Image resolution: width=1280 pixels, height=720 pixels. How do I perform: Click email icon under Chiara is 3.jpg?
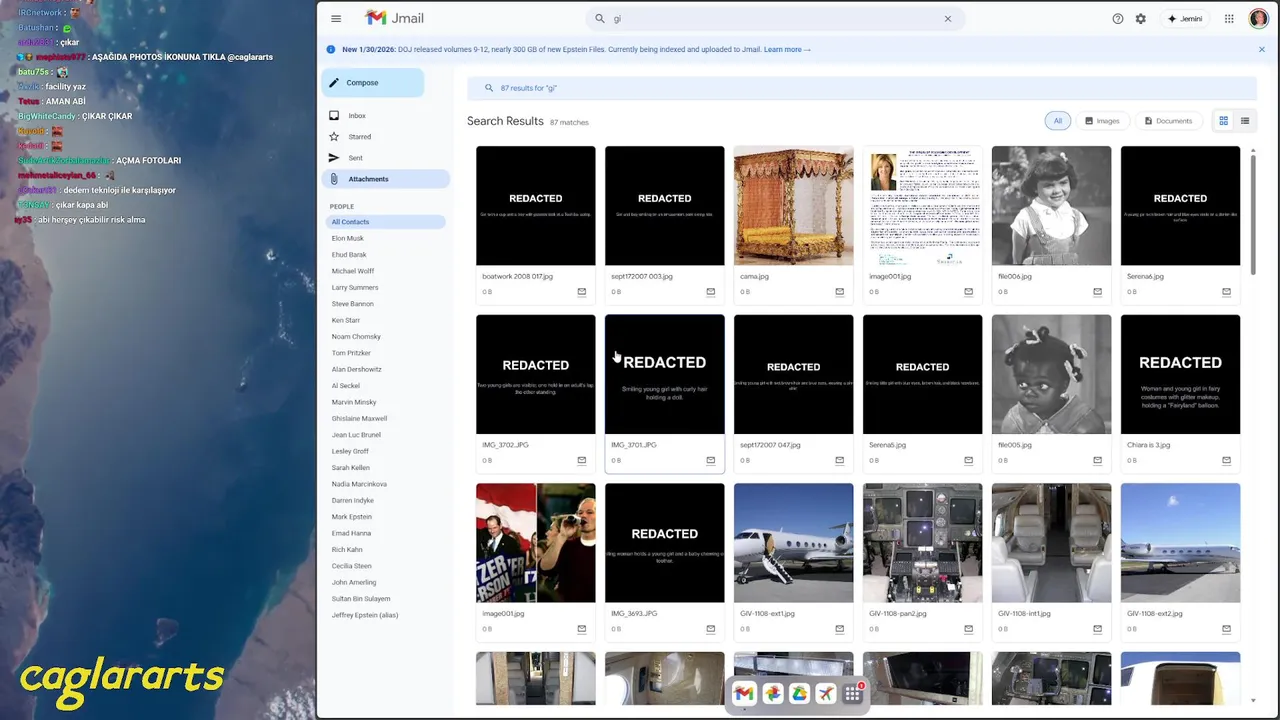click(1226, 461)
